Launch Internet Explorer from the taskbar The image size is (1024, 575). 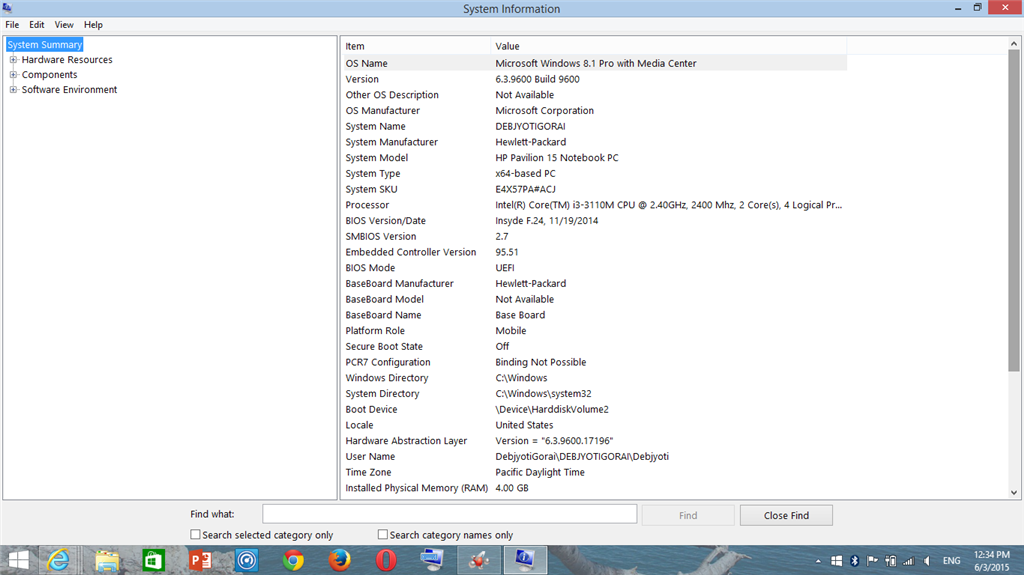click(59, 561)
